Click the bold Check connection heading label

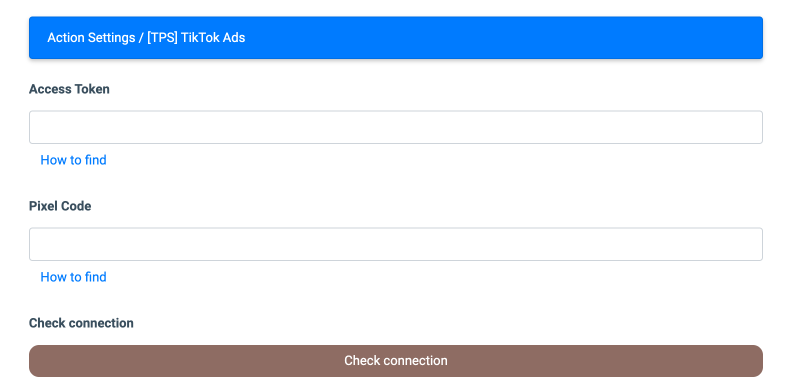tap(81, 323)
